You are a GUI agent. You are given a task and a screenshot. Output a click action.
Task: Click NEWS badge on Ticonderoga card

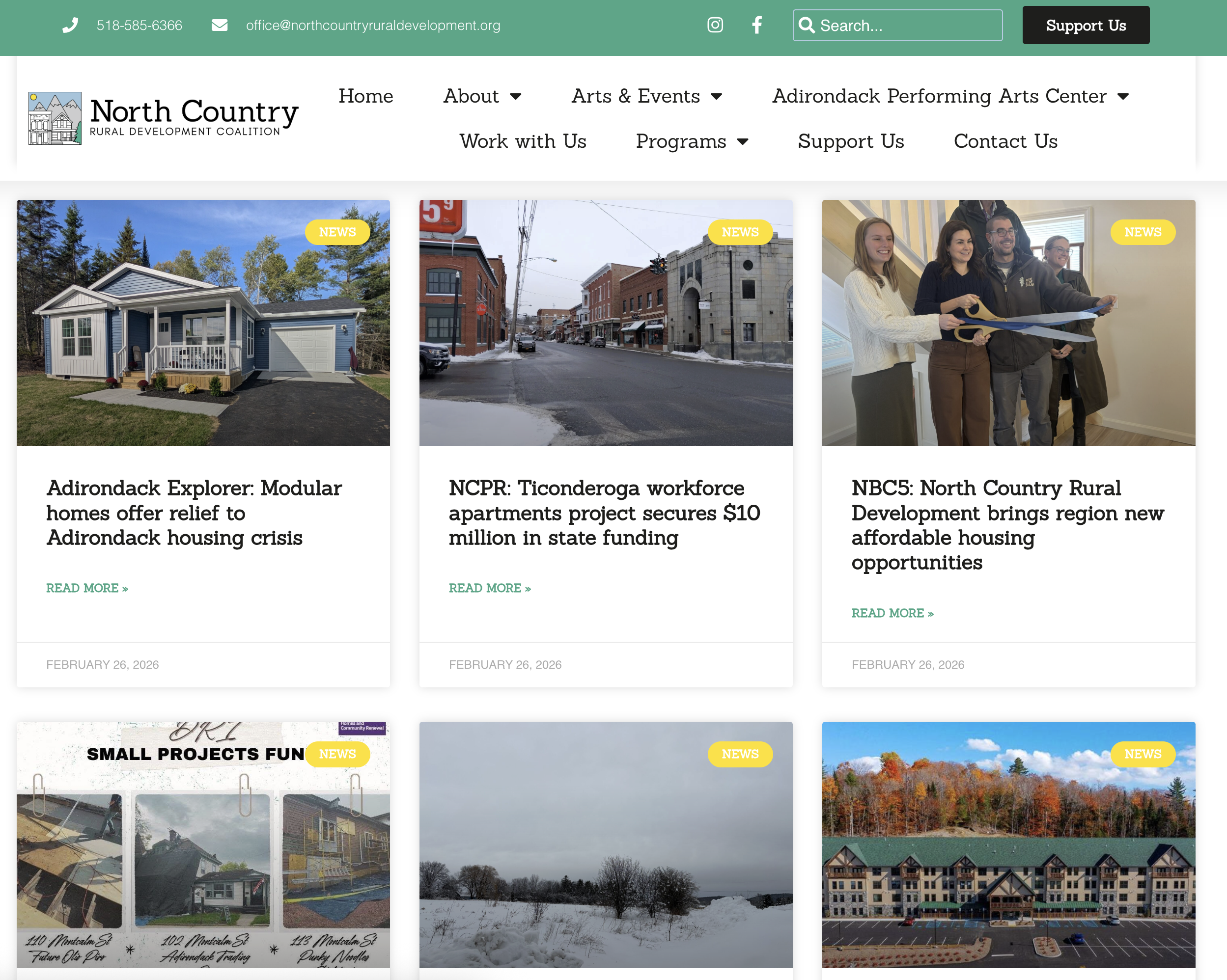click(x=740, y=232)
